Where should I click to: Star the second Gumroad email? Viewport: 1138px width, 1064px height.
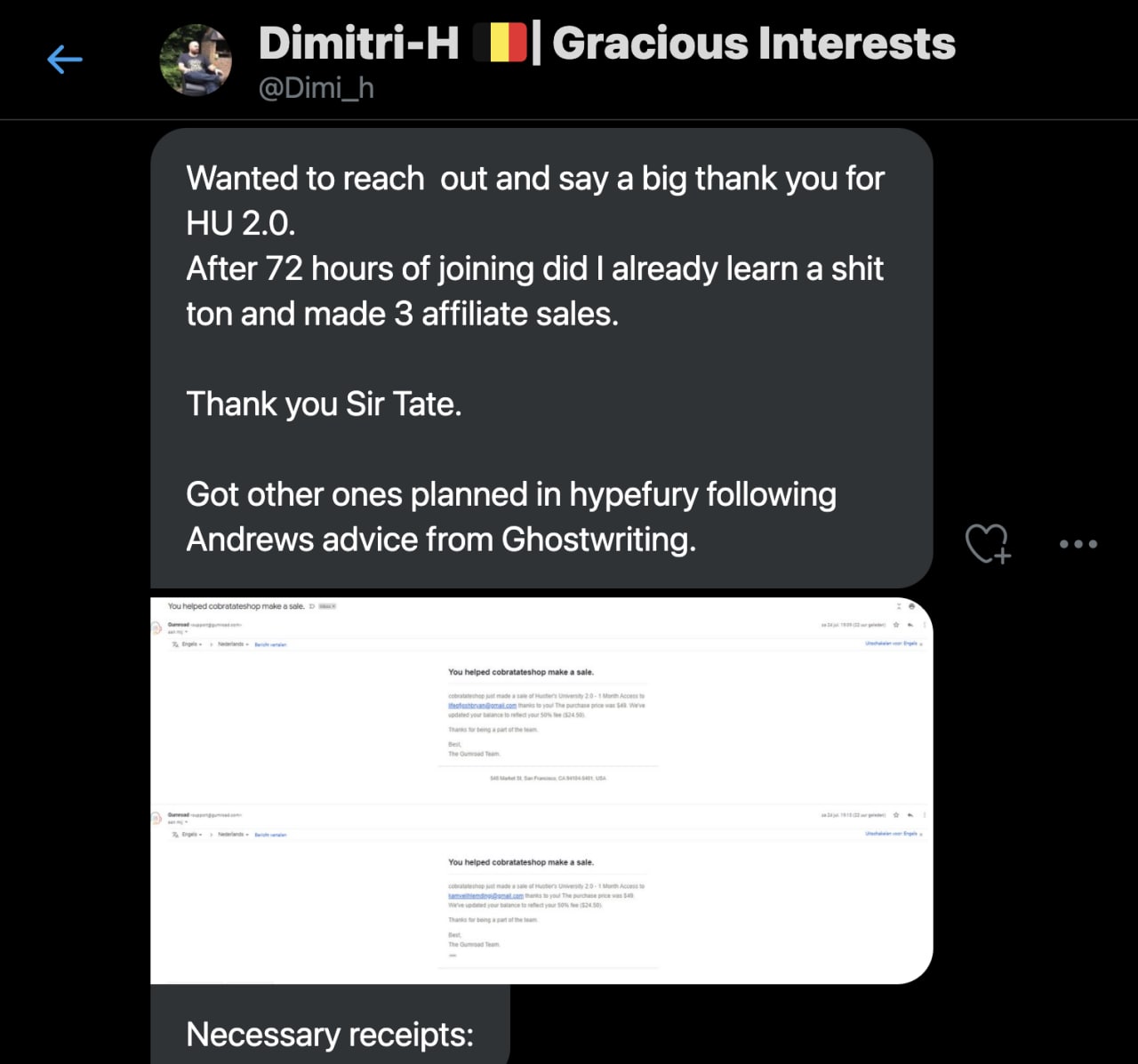(896, 815)
